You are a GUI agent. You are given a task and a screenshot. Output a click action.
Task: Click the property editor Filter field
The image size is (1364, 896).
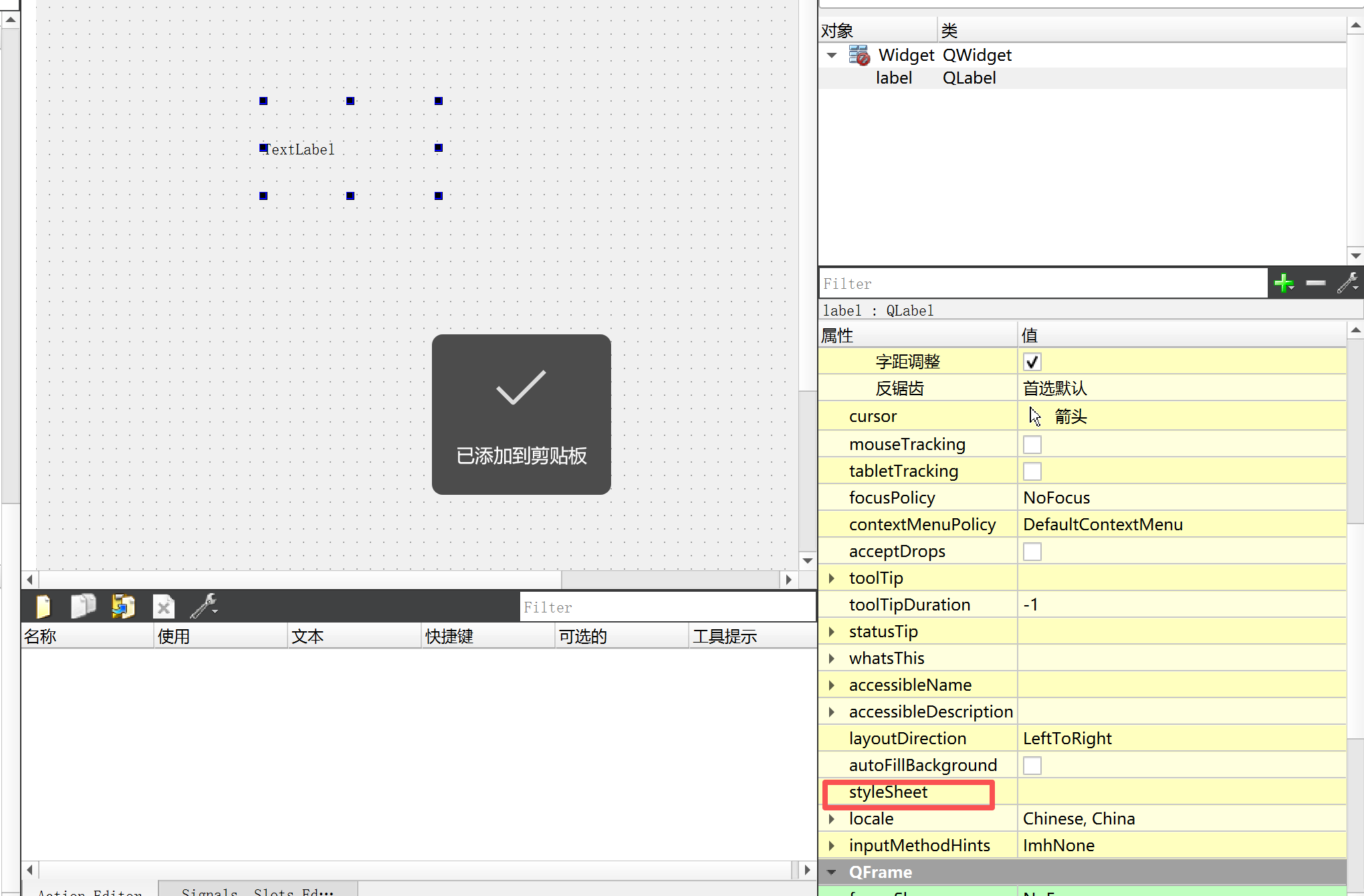point(1042,284)
